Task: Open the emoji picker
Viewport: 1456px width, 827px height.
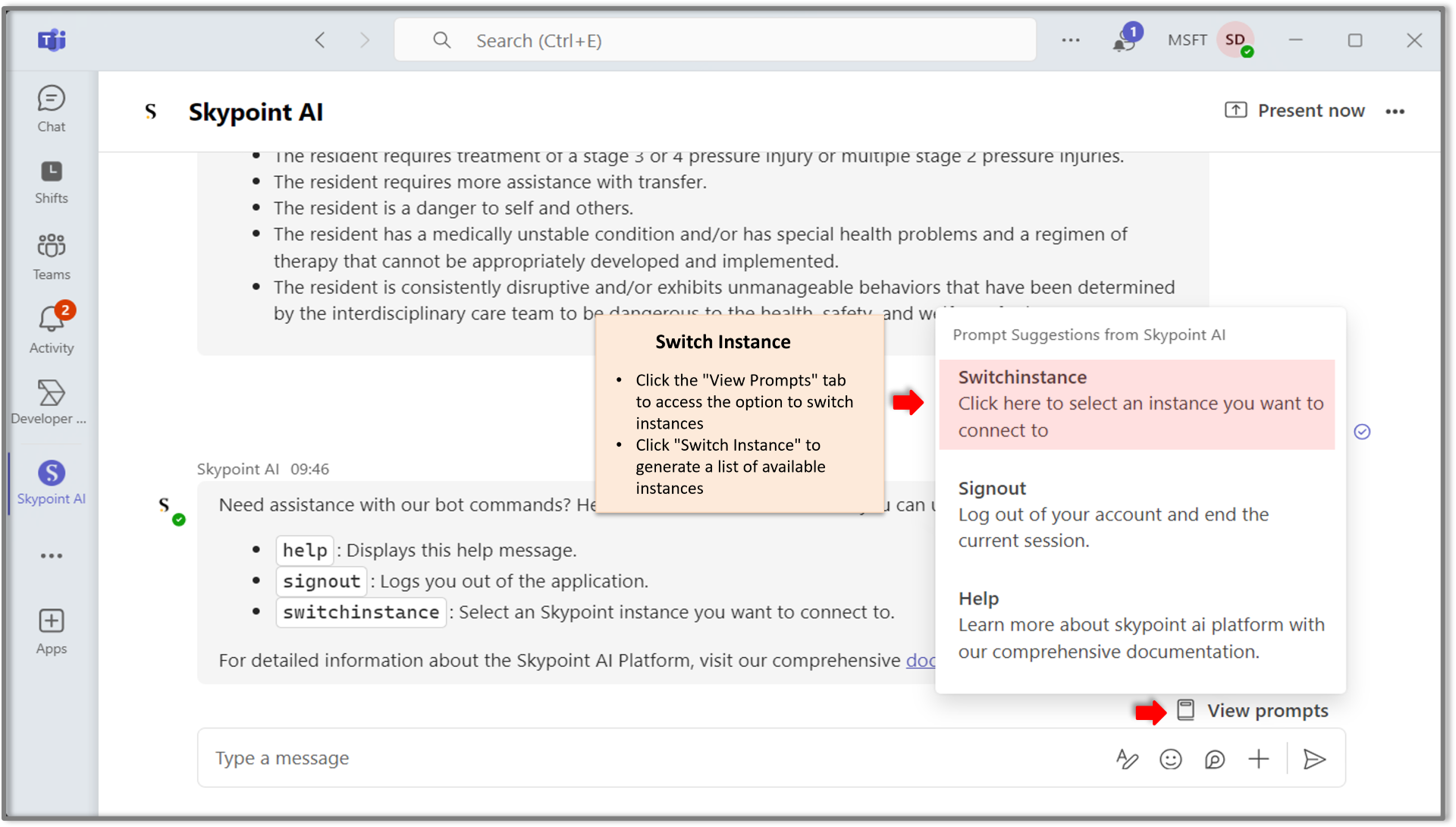Action: [x=1171, y=759]
